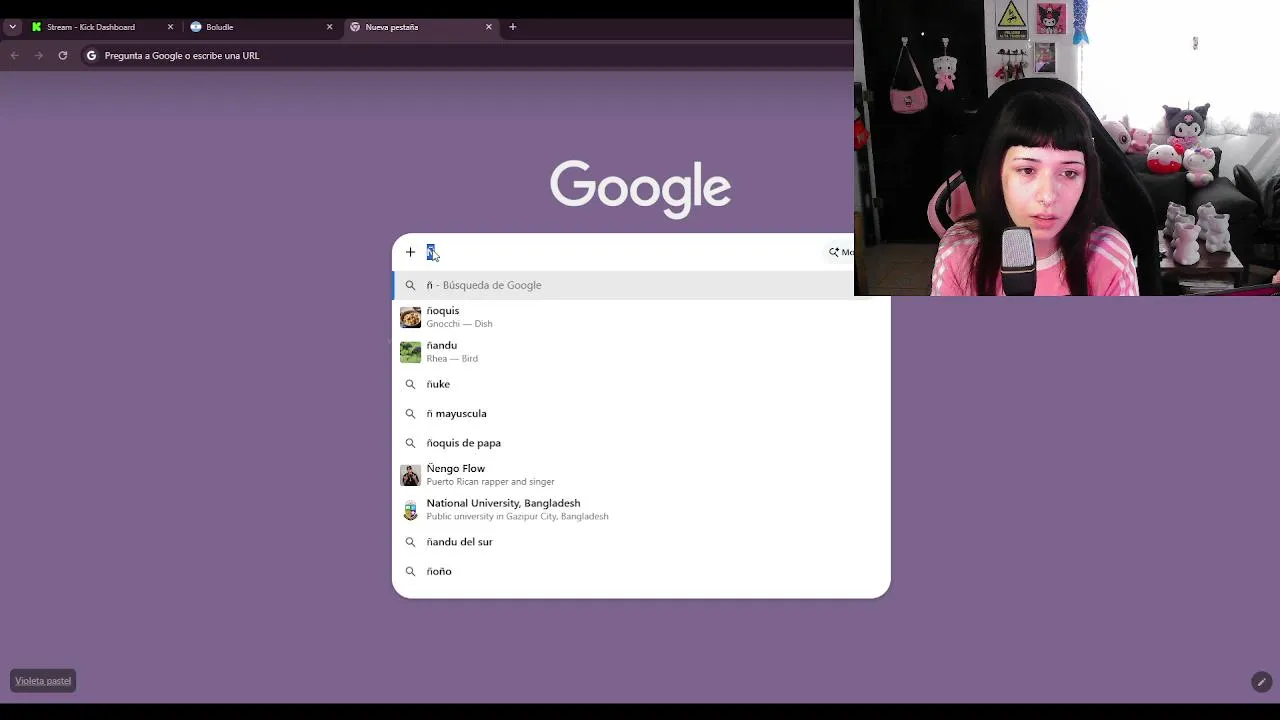The image size is (1280, 720).
Task: Close the Stream - Kick Dashboard tab
Action: [x=170, y=27]
